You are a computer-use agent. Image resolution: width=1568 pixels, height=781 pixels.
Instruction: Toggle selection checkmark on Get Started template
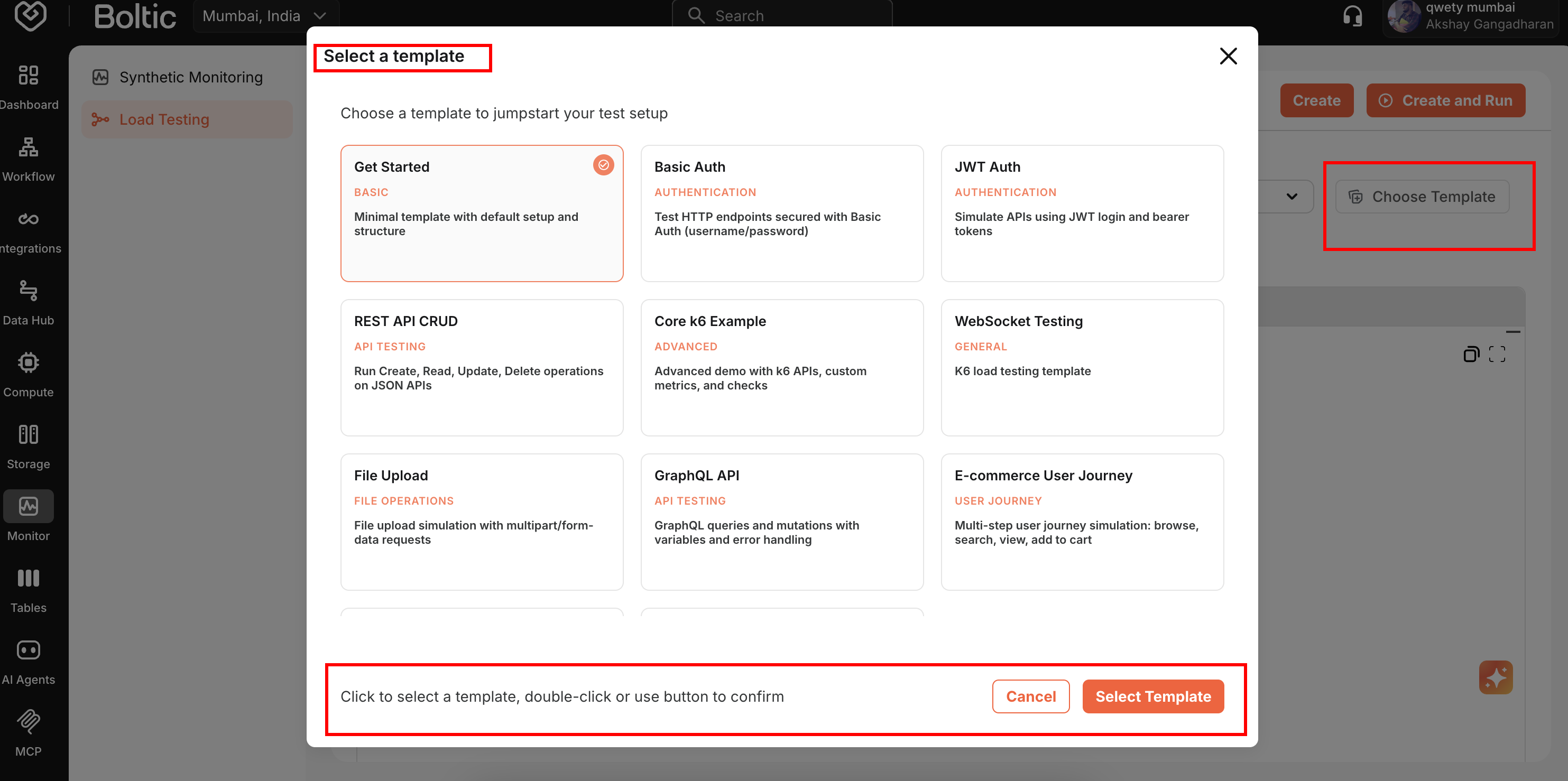603,164
